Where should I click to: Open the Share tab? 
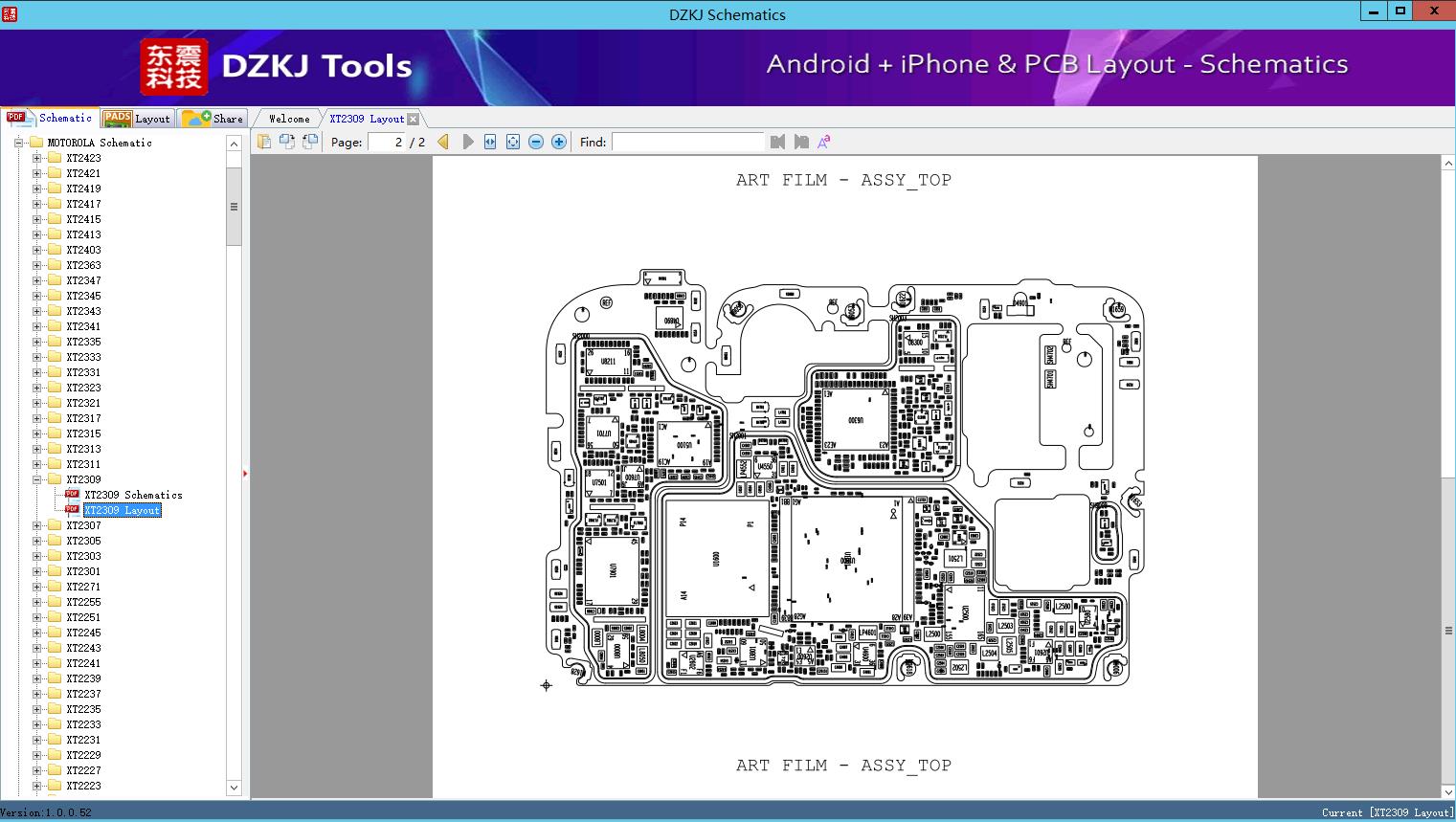(x=213, y=119)
